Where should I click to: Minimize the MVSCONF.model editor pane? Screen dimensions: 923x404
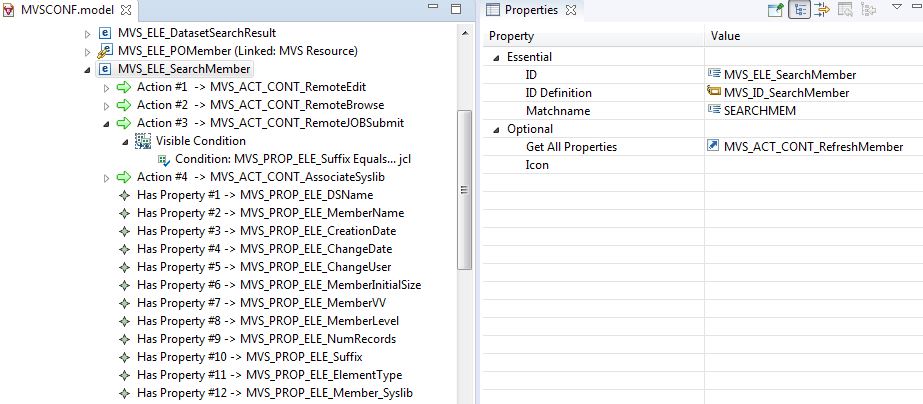pos(433,6)
